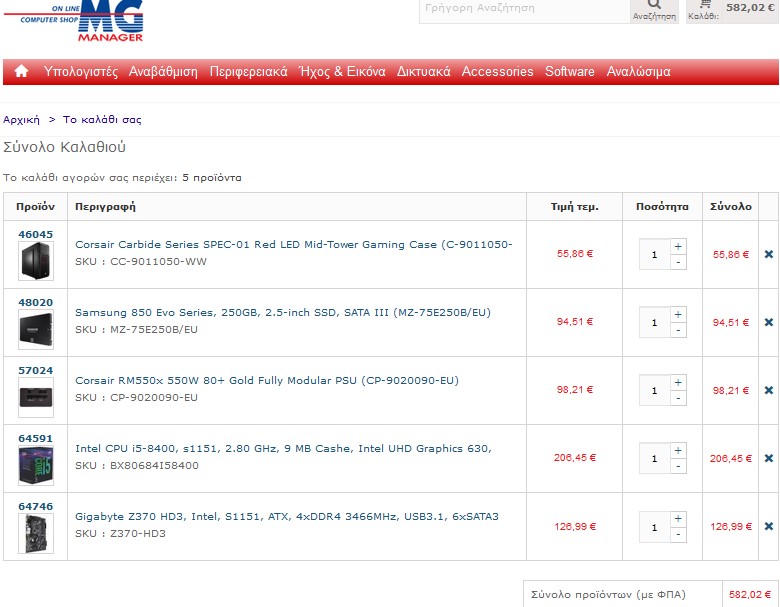This screenshot has width=780, height=607.
Task: Click the cart total 582,02 € in header
Action: coord(750,7)
